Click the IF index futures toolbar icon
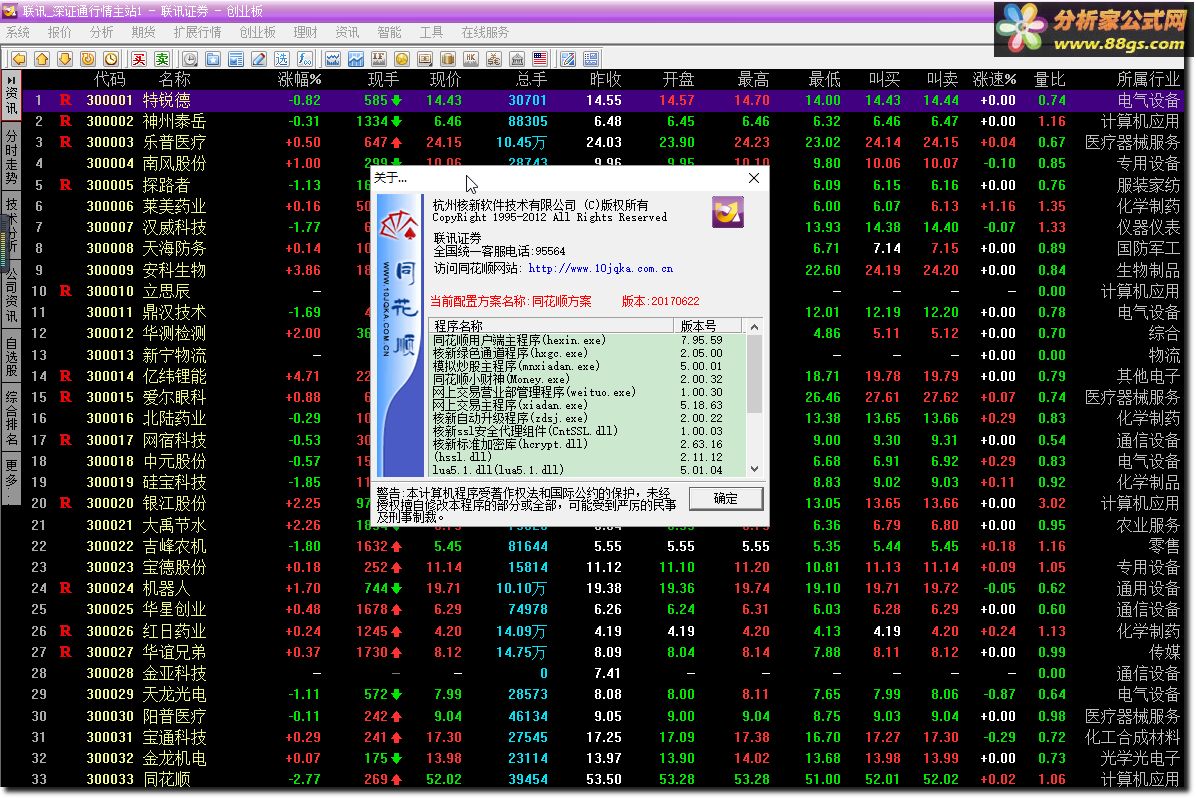 (378, 59)
